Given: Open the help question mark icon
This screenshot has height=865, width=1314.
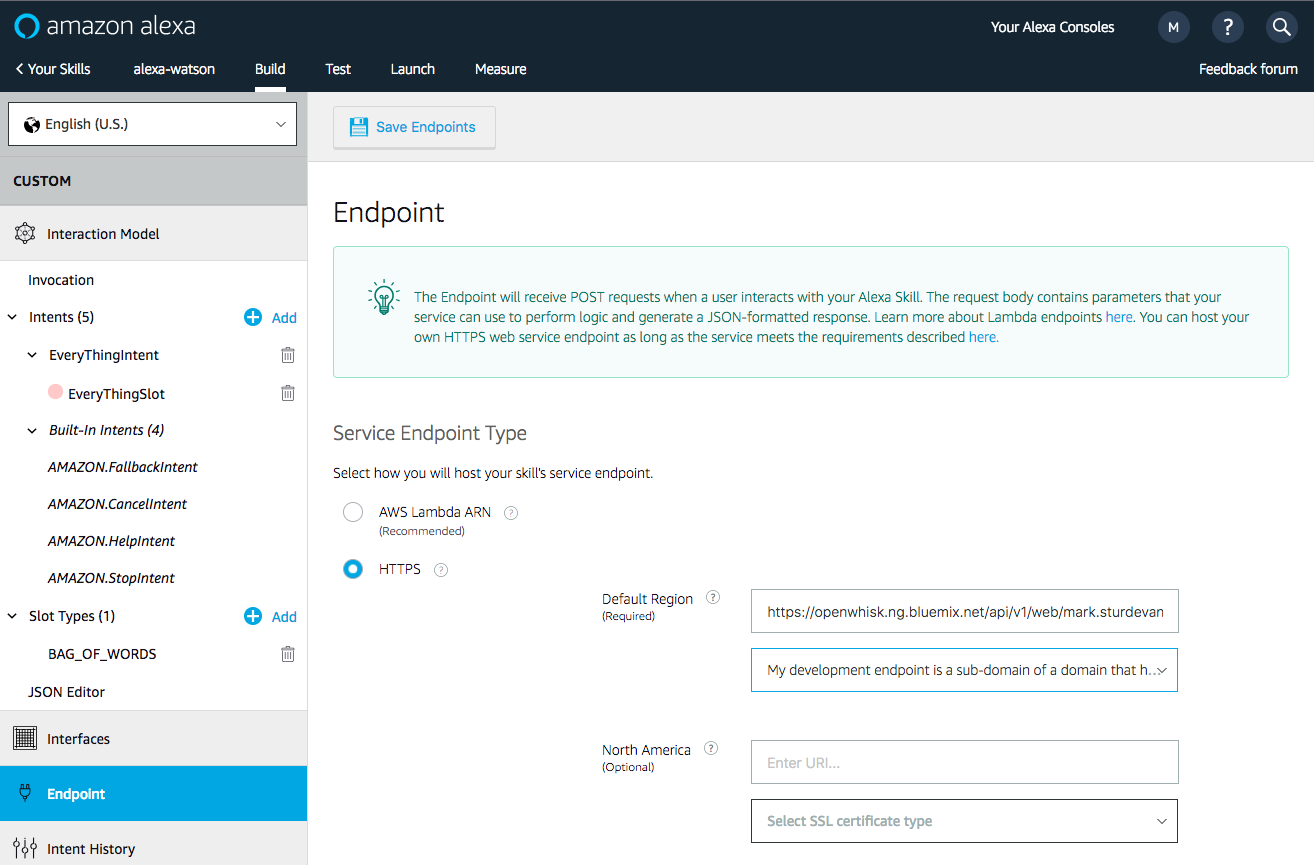Looking at the screenshot, I should (x=1227, y=27).
